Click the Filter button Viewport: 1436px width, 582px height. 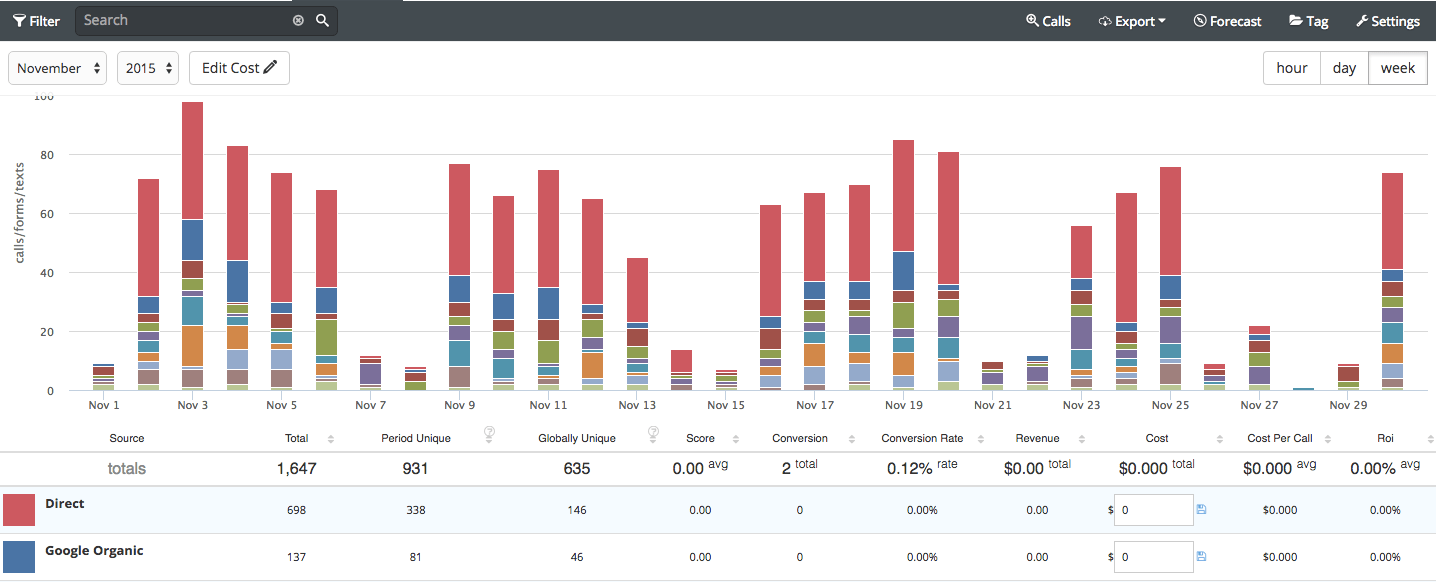point(36,21)
